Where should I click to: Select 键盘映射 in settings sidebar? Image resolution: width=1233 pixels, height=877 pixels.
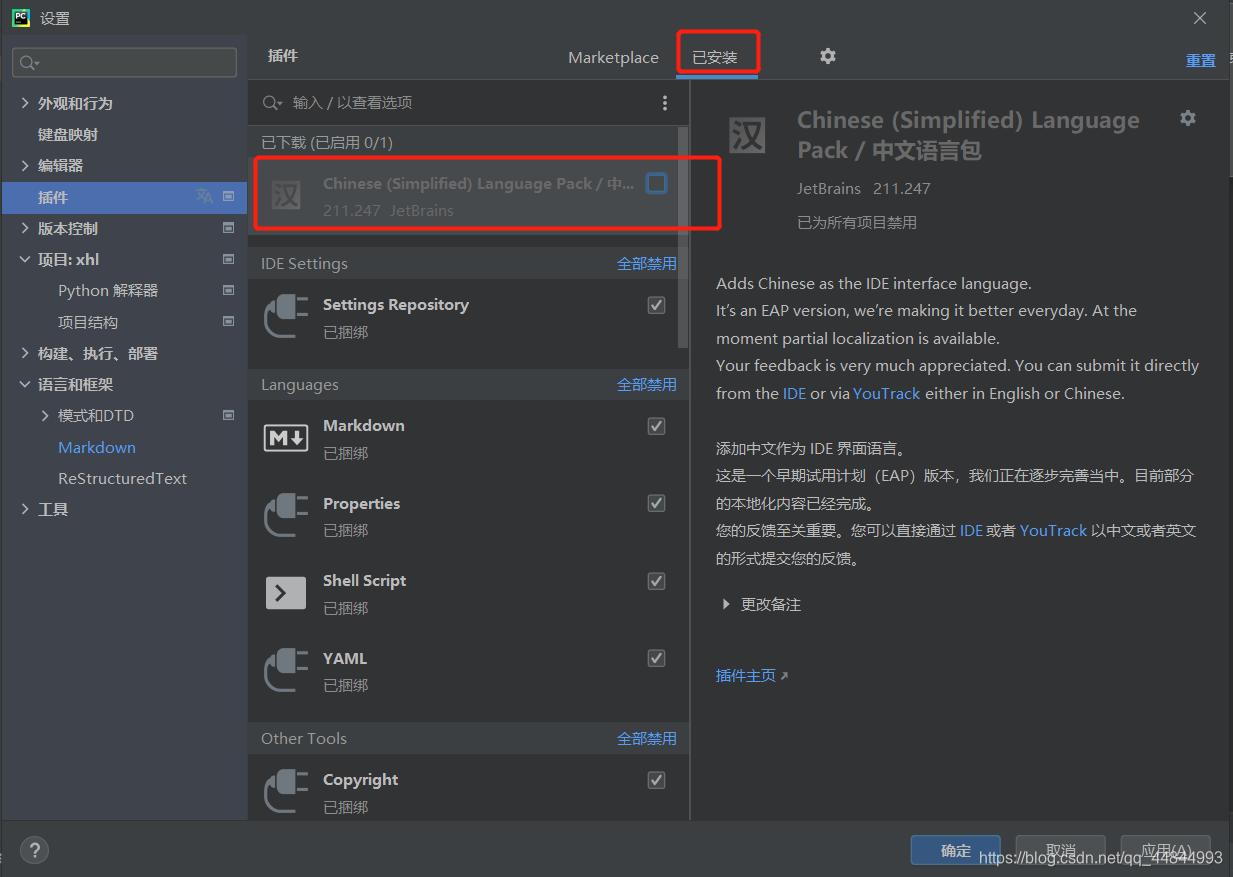coord(68,134)
